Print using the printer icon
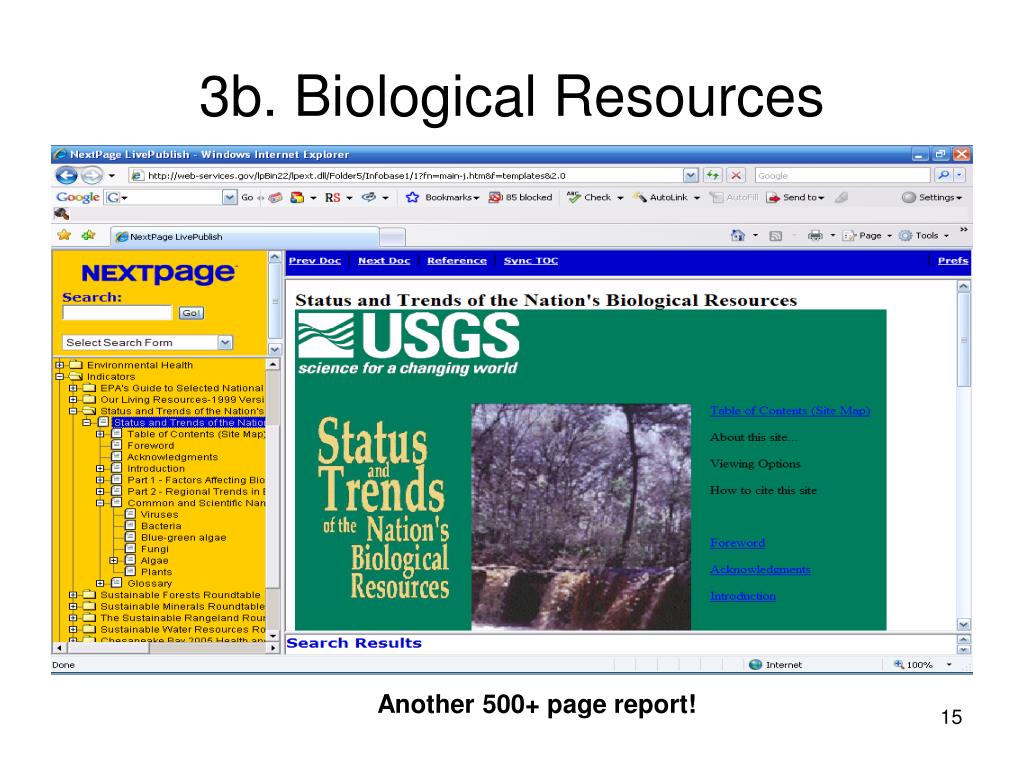This screenshot has height=768, width=1024. click(815, 235)
